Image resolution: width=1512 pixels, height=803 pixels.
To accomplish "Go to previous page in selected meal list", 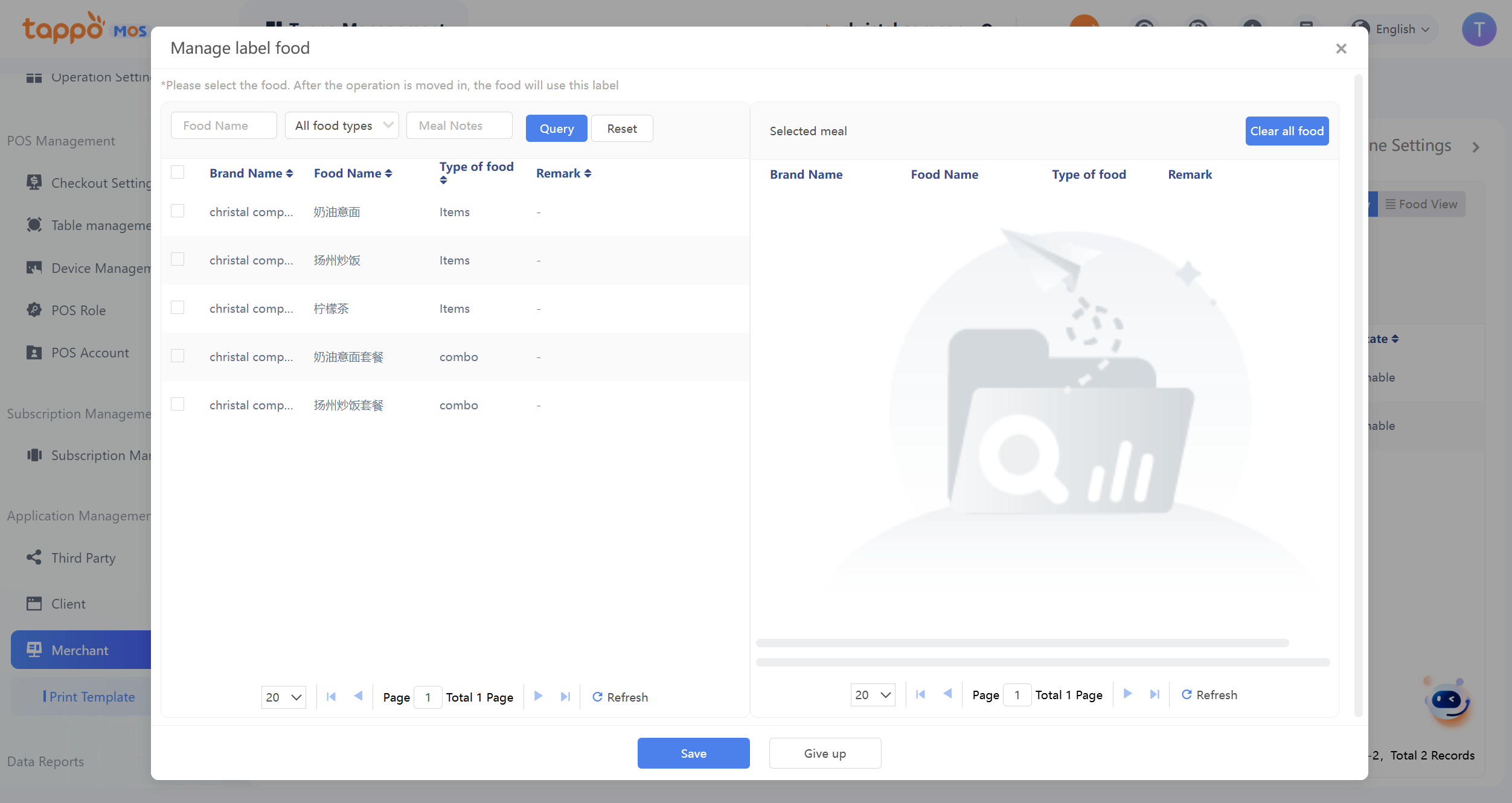I will pyautogui.click(x=947, y=694).
